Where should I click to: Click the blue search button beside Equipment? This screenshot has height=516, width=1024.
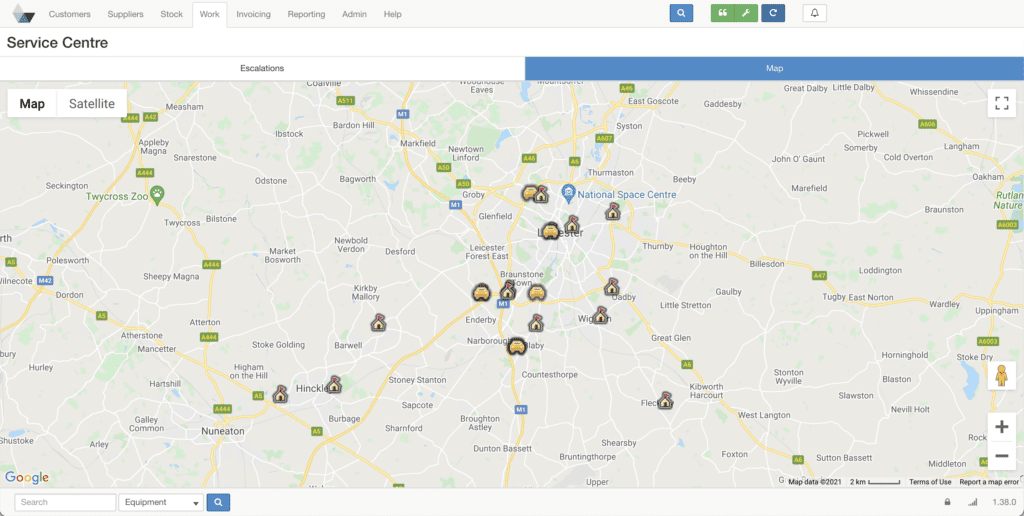[218, 502]
